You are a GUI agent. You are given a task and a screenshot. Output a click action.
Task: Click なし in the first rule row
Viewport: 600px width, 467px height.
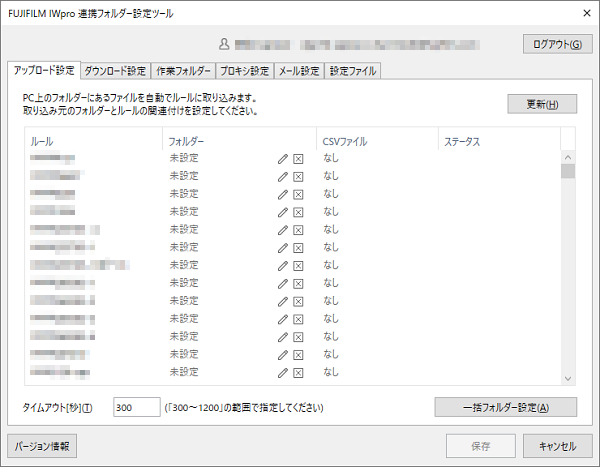[x=331, y=158]
